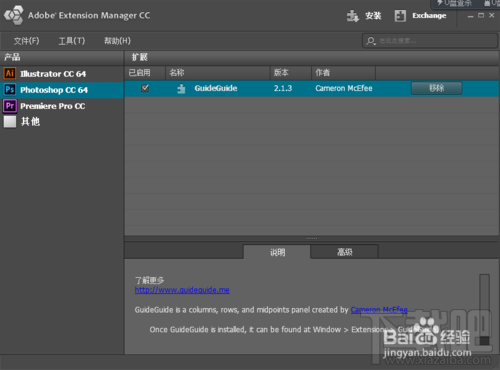The height and width of the screenshot is (370, 500).
Task: Select the Premiere Pro CC Pr icon
Action: (x=10, y=106)
